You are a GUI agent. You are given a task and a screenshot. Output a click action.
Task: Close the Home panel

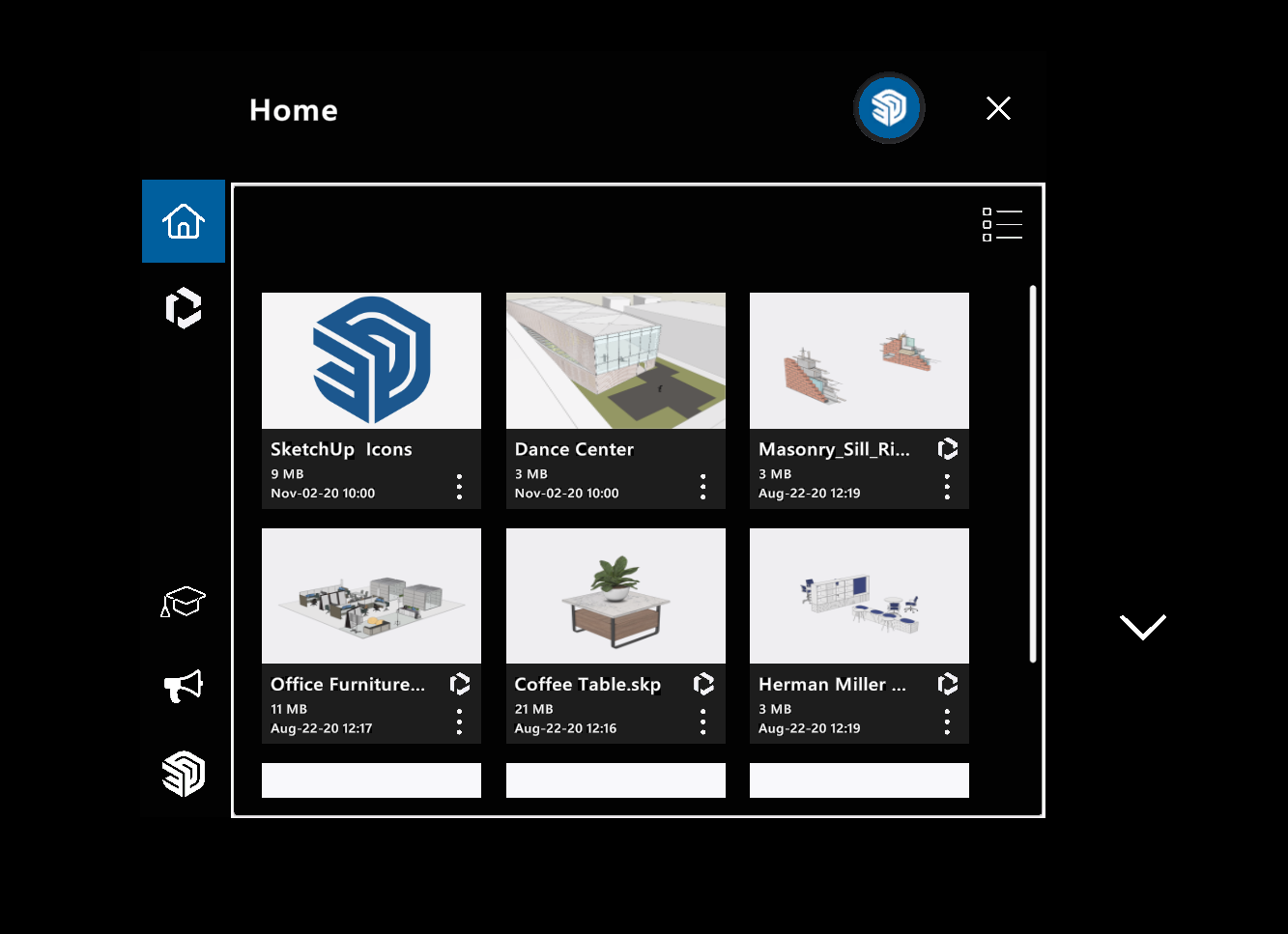coord(998,108)
